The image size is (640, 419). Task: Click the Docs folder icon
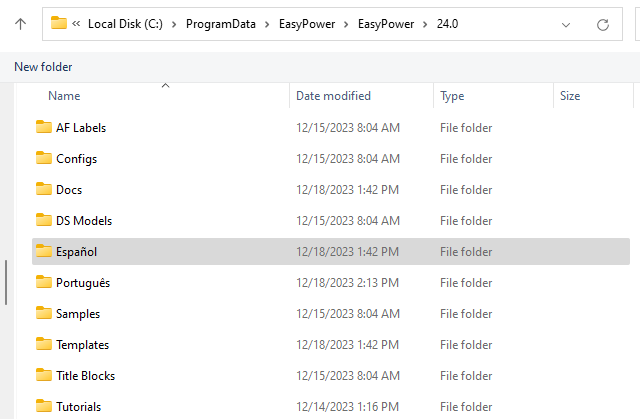(x=43, y=189)
